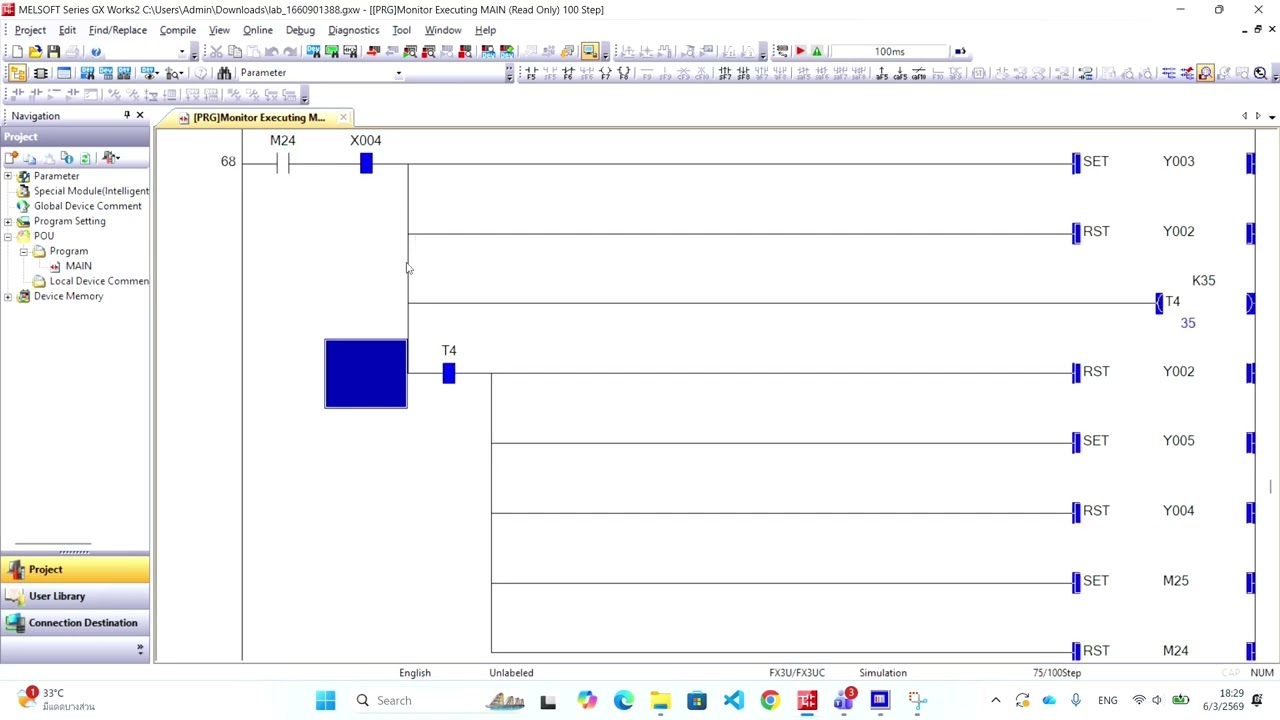Close the Navigation panel with its X
Image resolution: width=1280 pixels, height=720 pixels.
click(140, 116)
